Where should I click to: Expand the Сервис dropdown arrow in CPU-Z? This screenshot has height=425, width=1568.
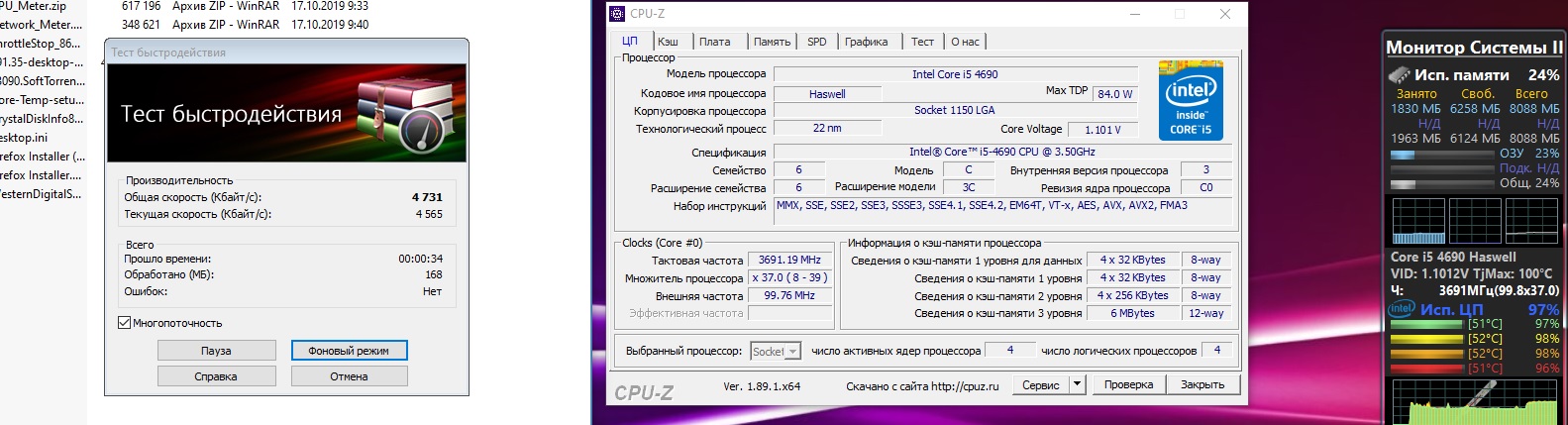[x=1078, y=384]
